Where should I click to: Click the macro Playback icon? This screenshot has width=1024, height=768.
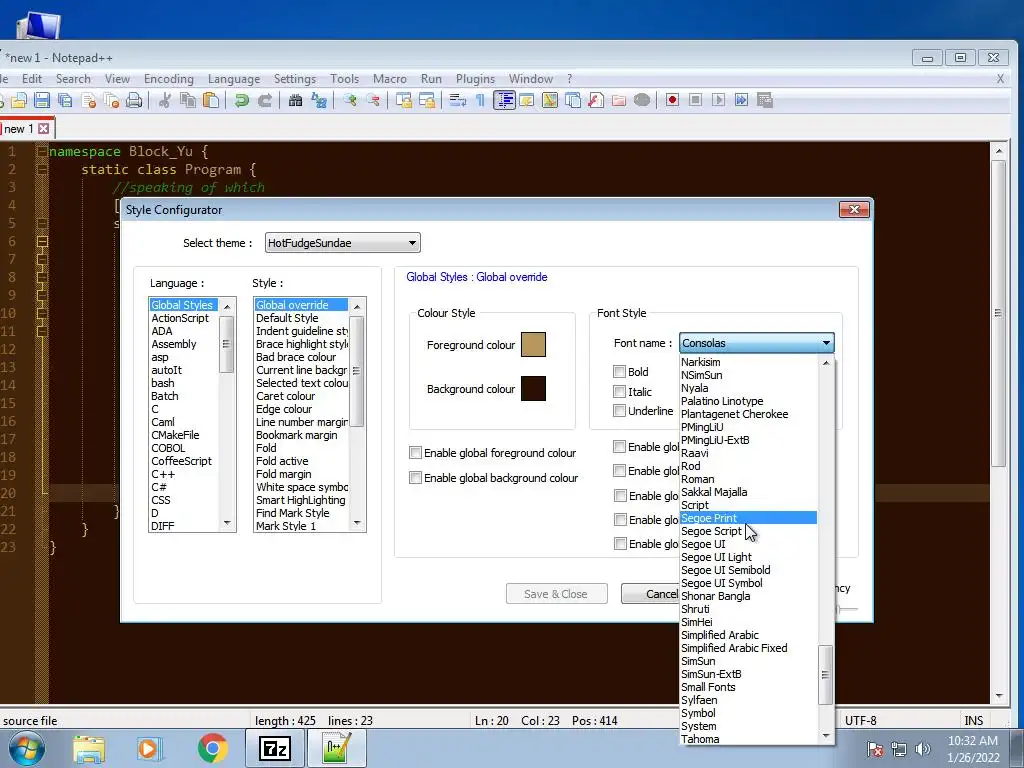tap(718, 100)
